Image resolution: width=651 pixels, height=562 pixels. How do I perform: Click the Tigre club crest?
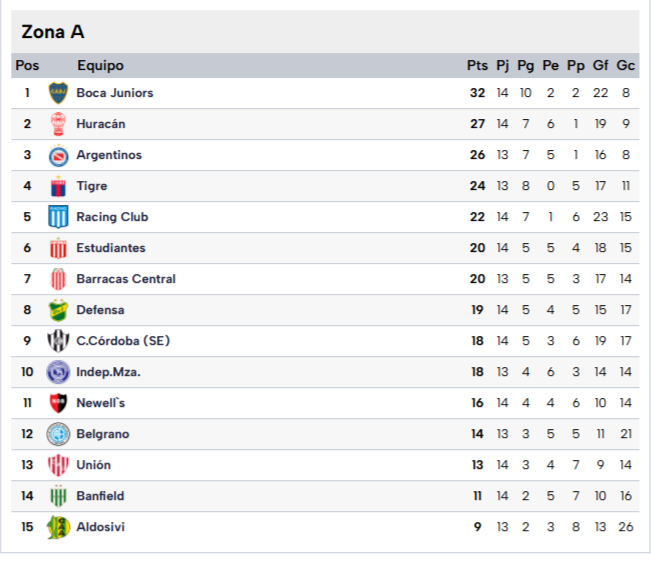[x=58, y=186]
